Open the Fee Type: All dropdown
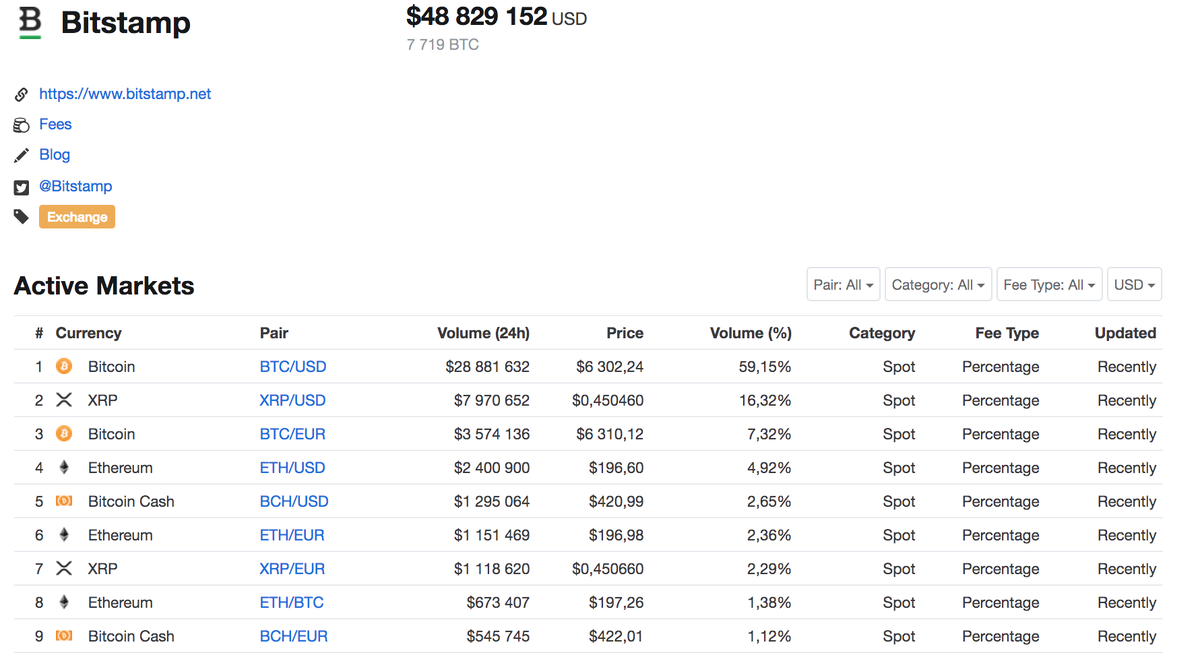 (x=1049, y=285)
